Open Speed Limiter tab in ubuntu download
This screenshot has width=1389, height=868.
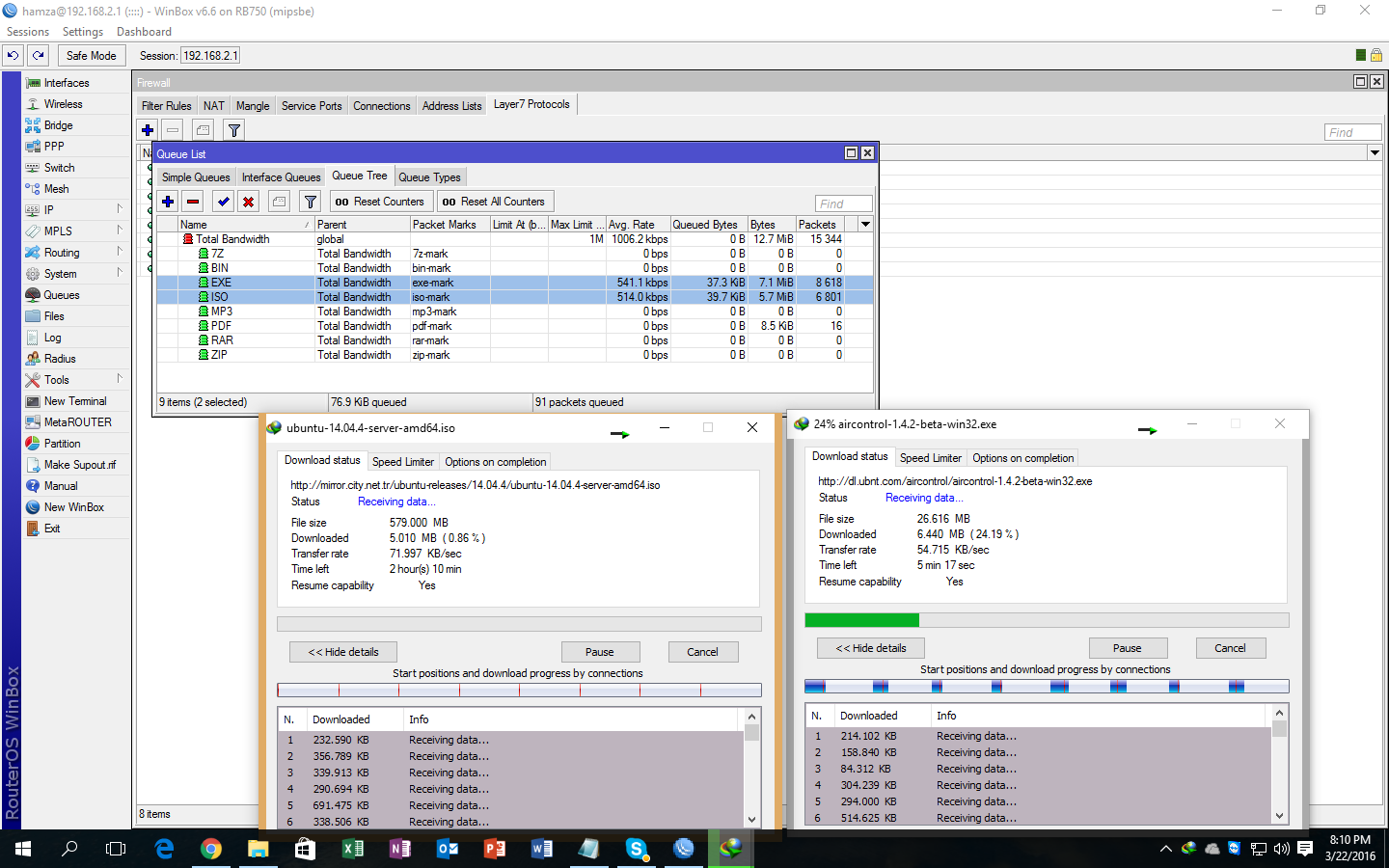403,462
